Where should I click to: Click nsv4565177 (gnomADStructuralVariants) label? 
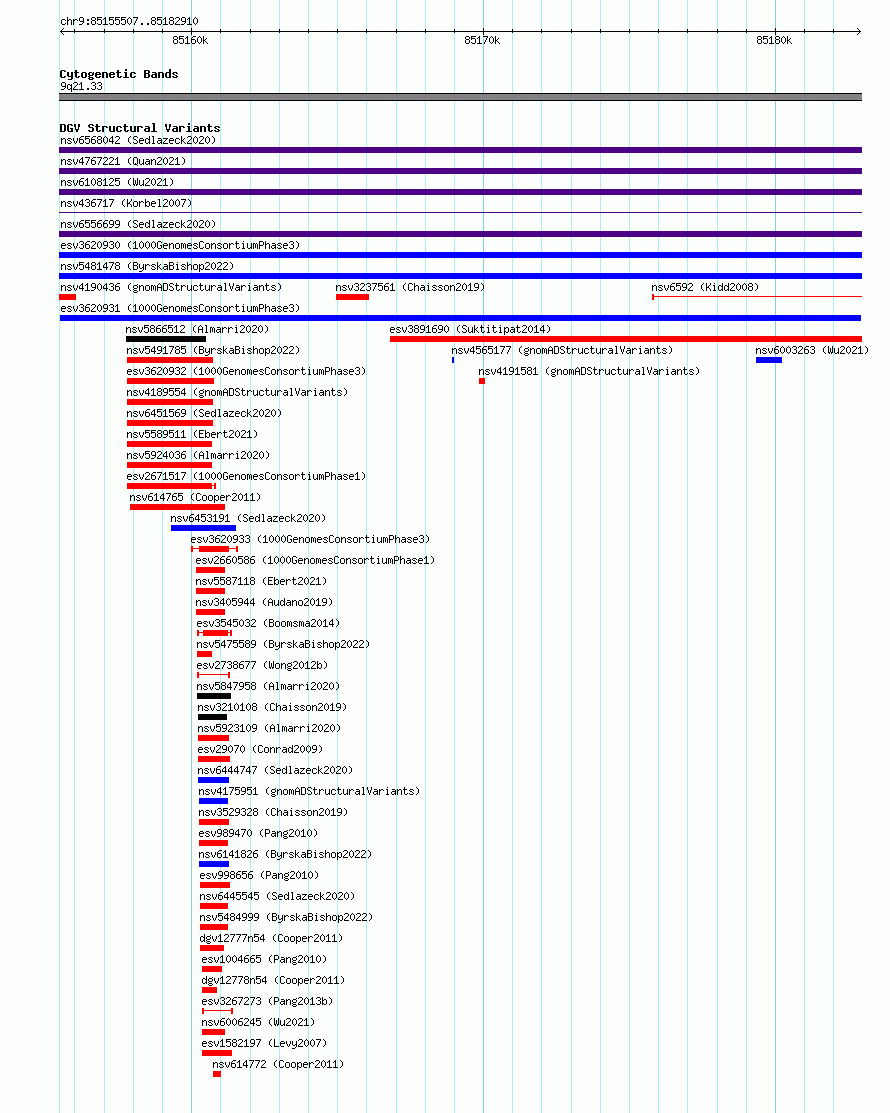pos(562,350)
